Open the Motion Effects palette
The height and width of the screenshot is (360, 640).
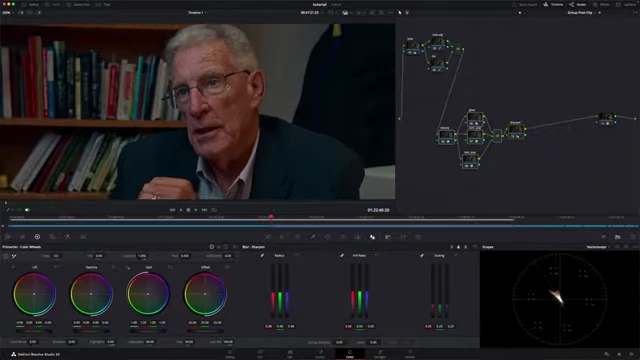click(83, 237)
